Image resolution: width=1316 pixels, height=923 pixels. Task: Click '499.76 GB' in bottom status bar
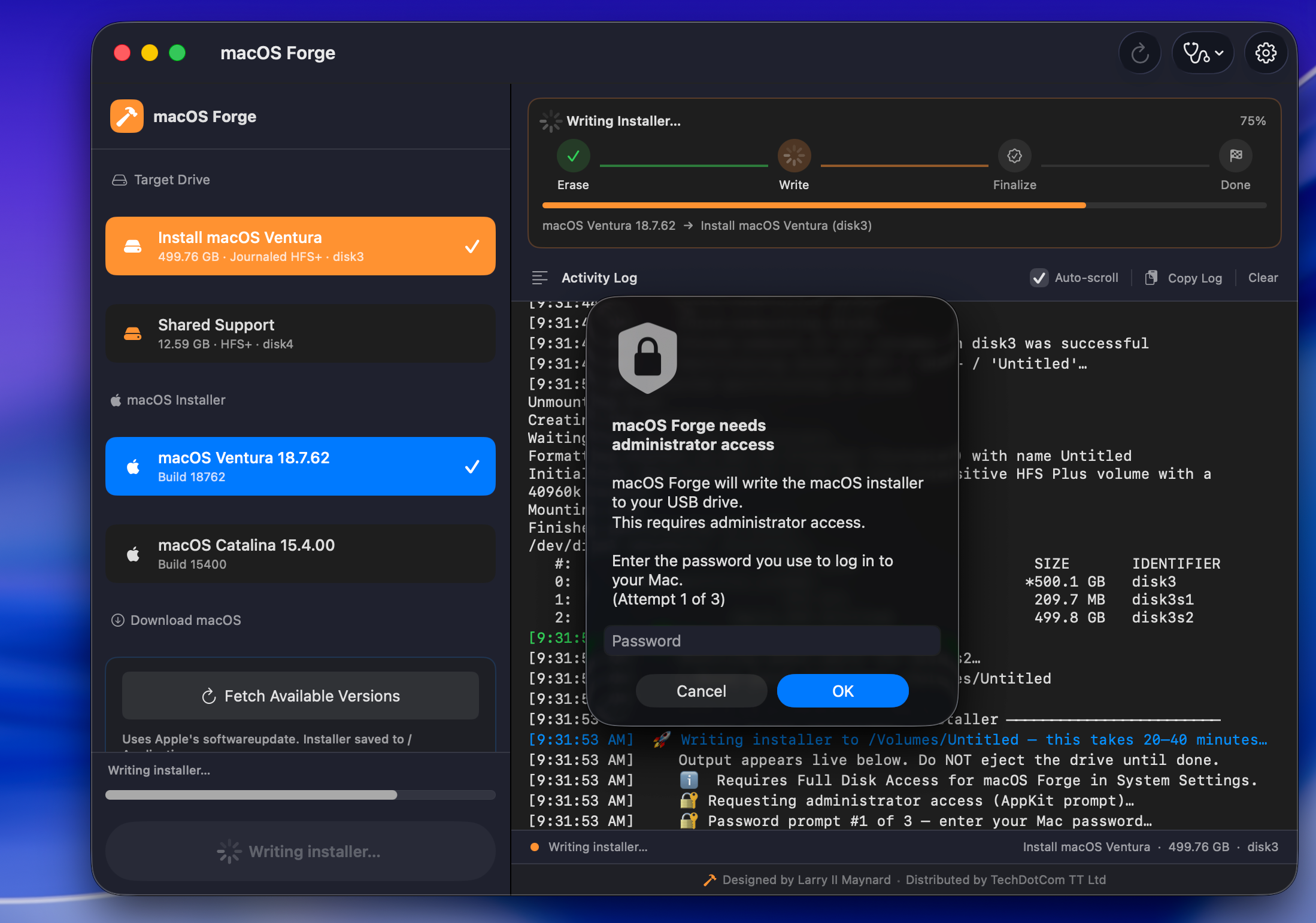click(1199, 847)
